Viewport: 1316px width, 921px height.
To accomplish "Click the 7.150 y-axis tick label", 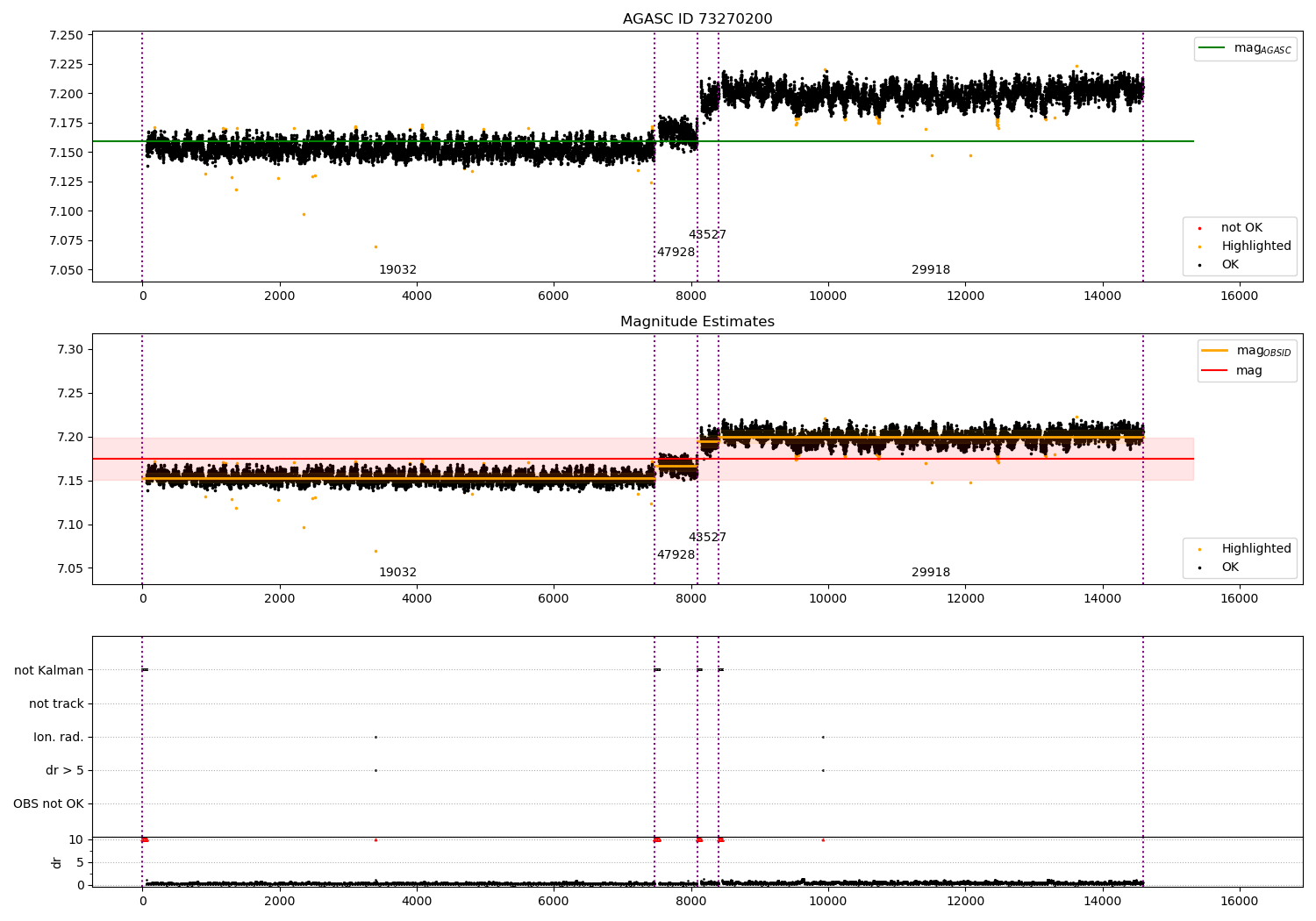I will (67, 153).
